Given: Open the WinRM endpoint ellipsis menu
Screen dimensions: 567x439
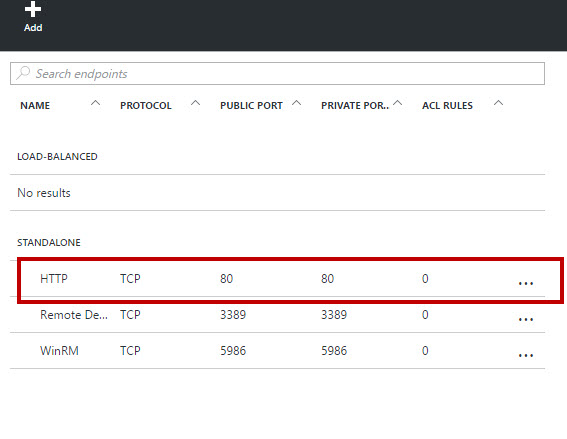Looking at the screenshot, I should [525, 355].
